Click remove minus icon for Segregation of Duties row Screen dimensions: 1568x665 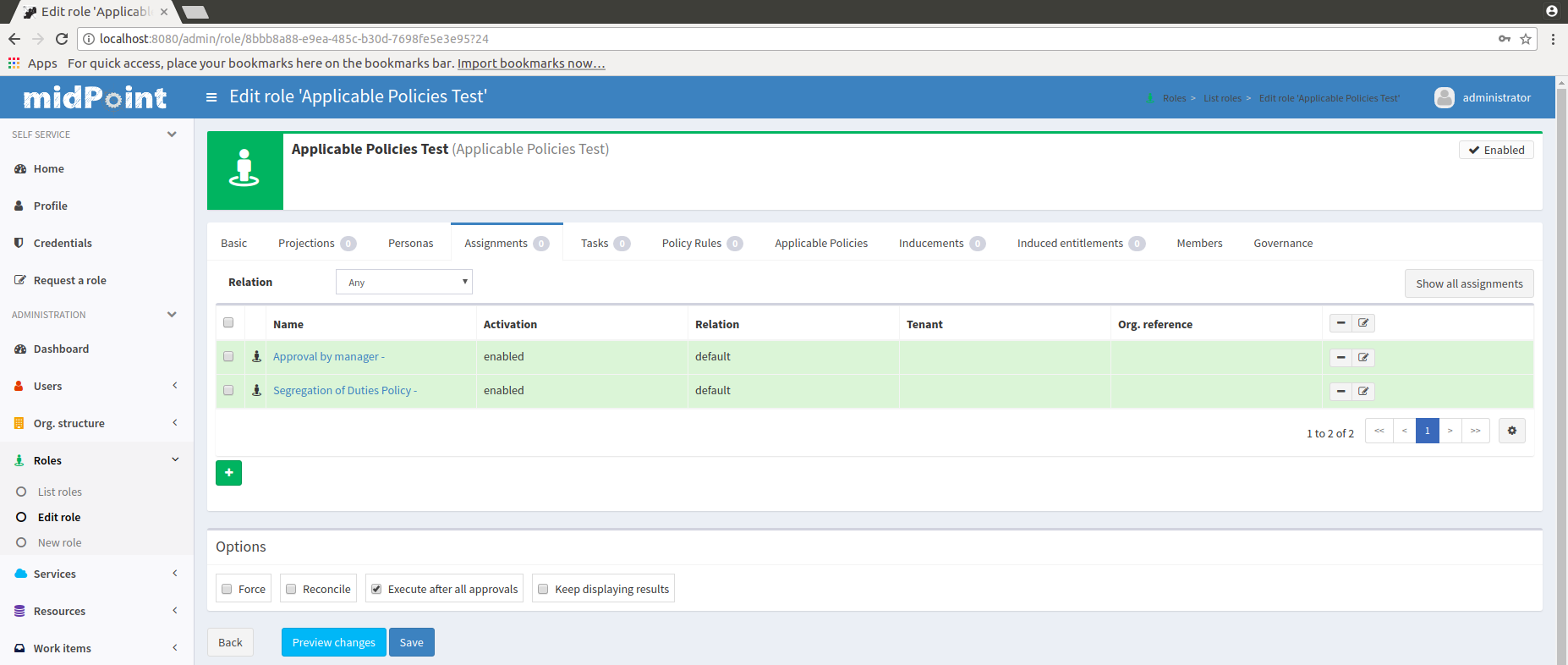[x=1340, y=392]
